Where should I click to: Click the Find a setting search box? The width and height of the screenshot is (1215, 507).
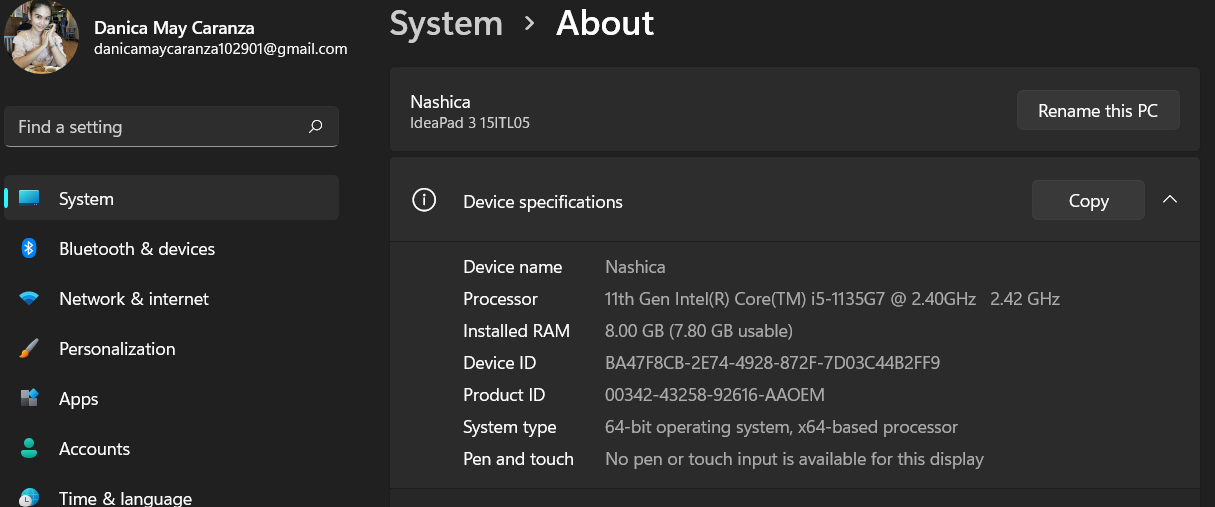[x=160, y=127]
